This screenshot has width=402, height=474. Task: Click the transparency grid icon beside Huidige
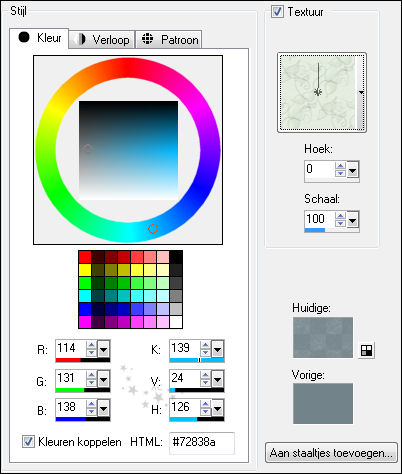point(366,350)
